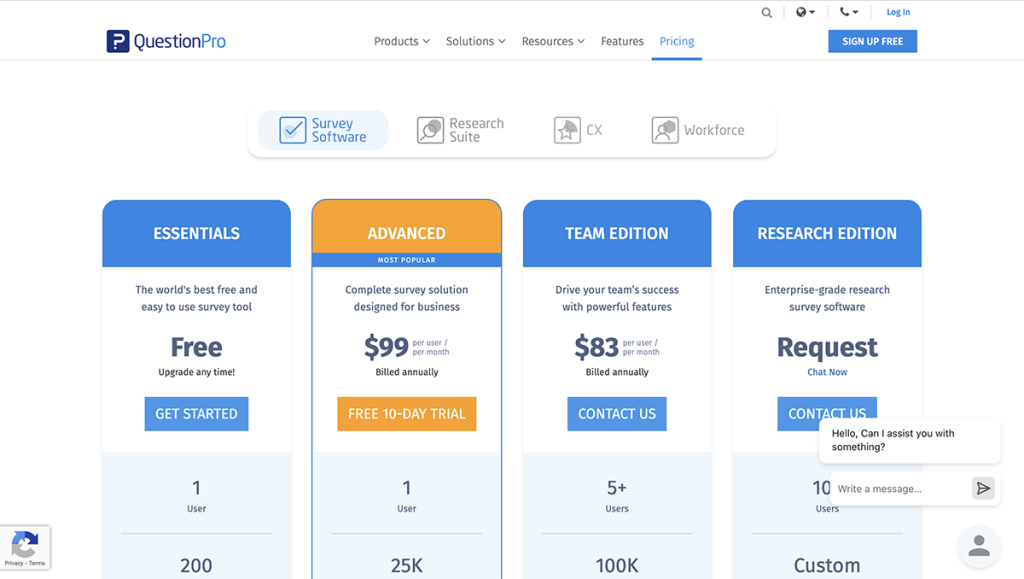The image size is (1024, 579).
Task: Open the search icon in the header
Action: pyautogui.click(x=766, y=12)
